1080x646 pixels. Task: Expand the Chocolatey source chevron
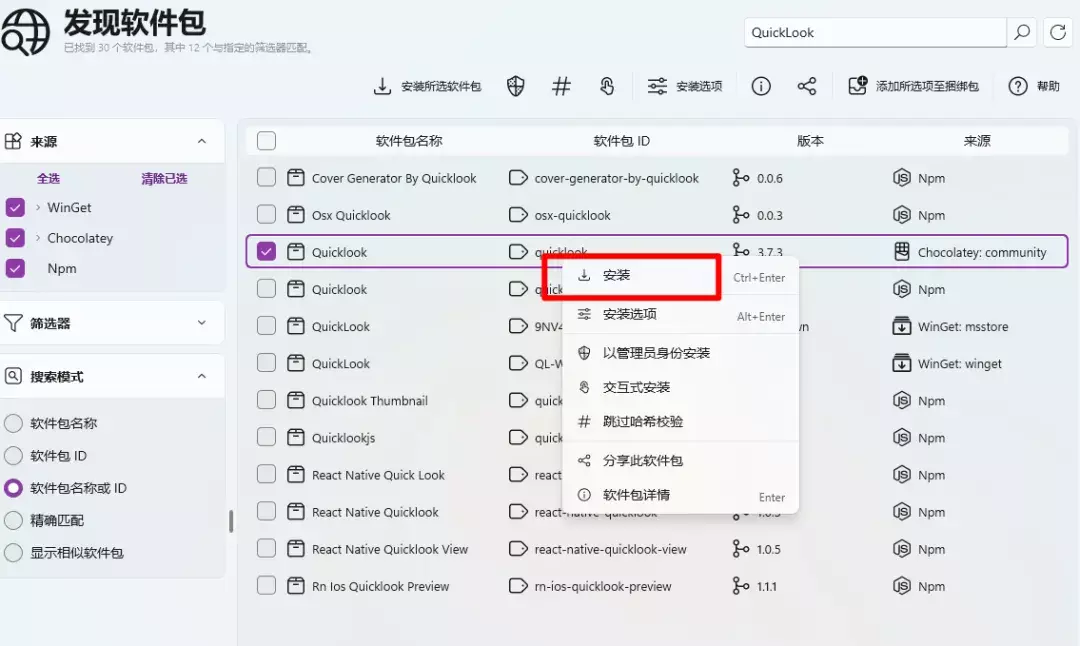(37, 238)
